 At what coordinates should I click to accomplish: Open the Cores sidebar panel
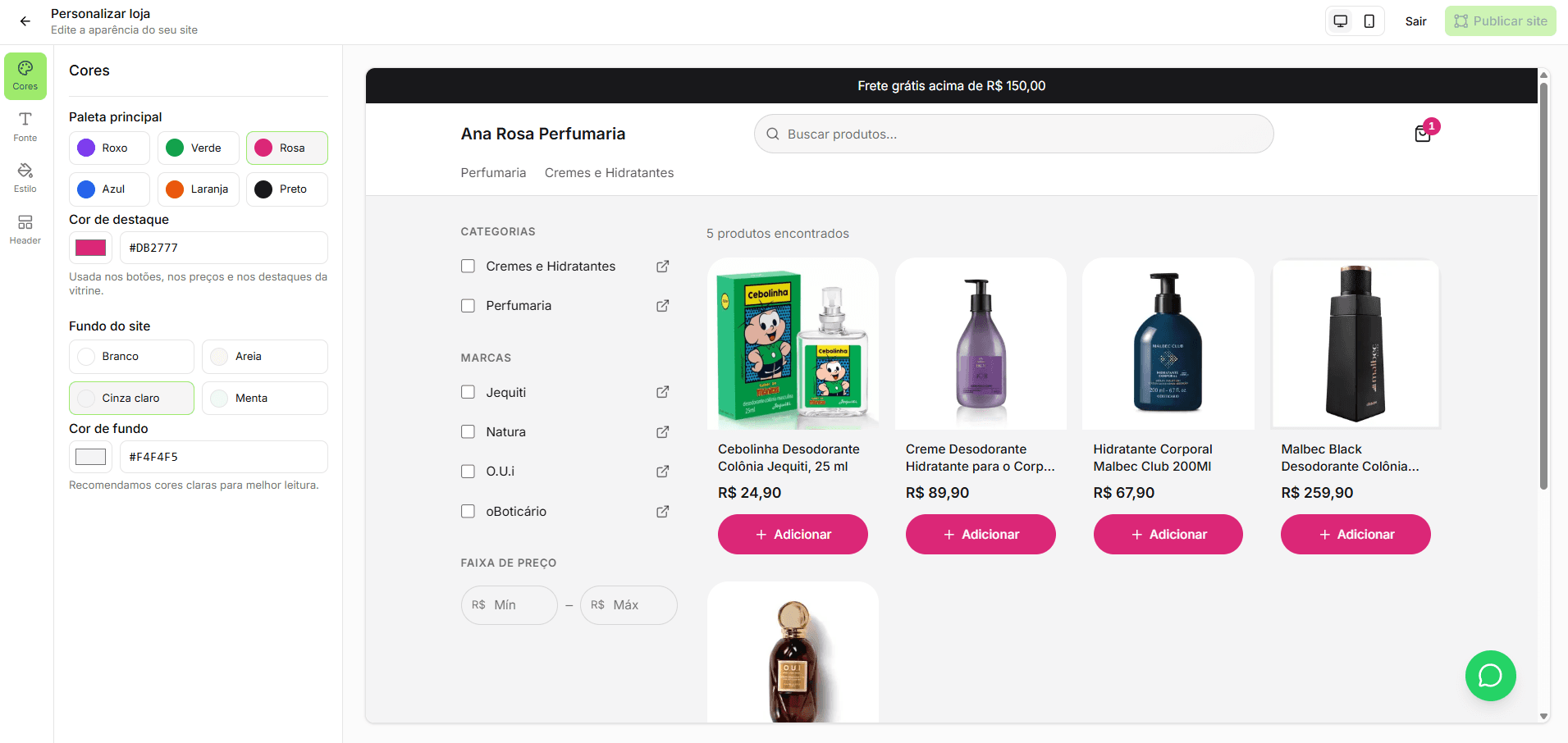pyautogui.click(x=25, y=76)
